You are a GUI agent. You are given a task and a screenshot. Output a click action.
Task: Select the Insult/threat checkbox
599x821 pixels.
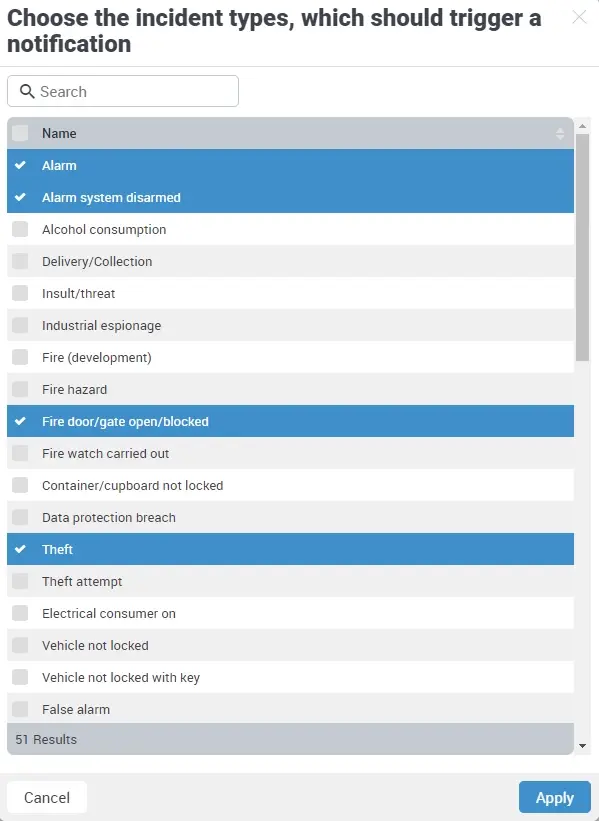click(20, 293)
